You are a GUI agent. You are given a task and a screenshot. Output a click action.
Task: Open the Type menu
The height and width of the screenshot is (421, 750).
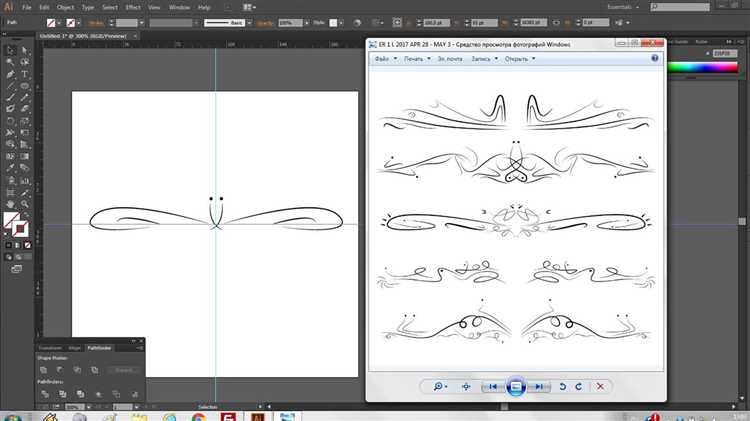88,7
